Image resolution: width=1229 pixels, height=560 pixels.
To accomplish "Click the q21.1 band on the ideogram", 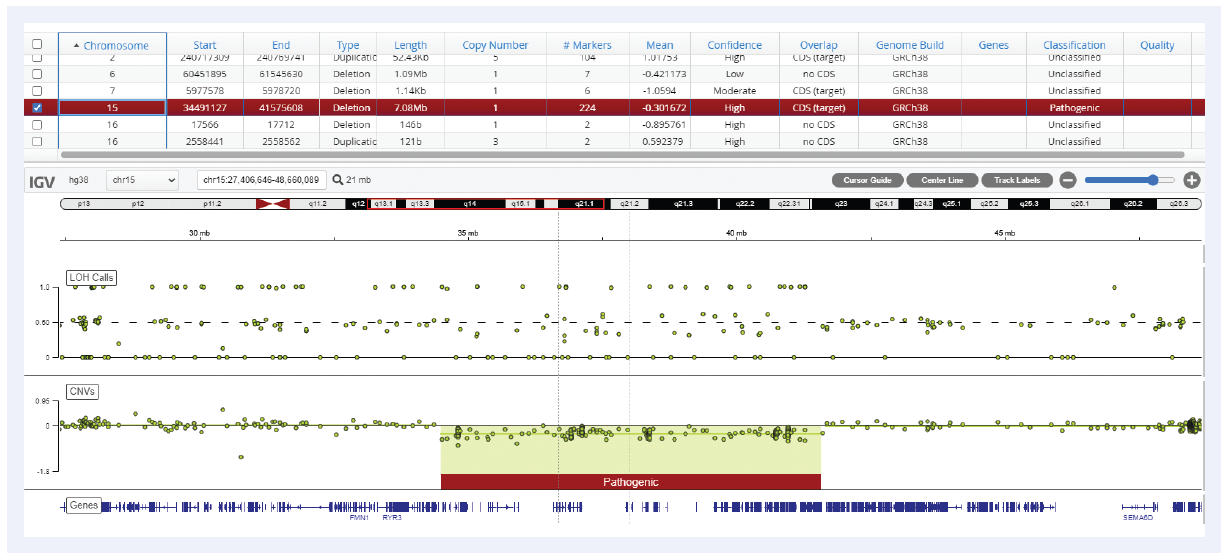I will [x=582, y=203].
